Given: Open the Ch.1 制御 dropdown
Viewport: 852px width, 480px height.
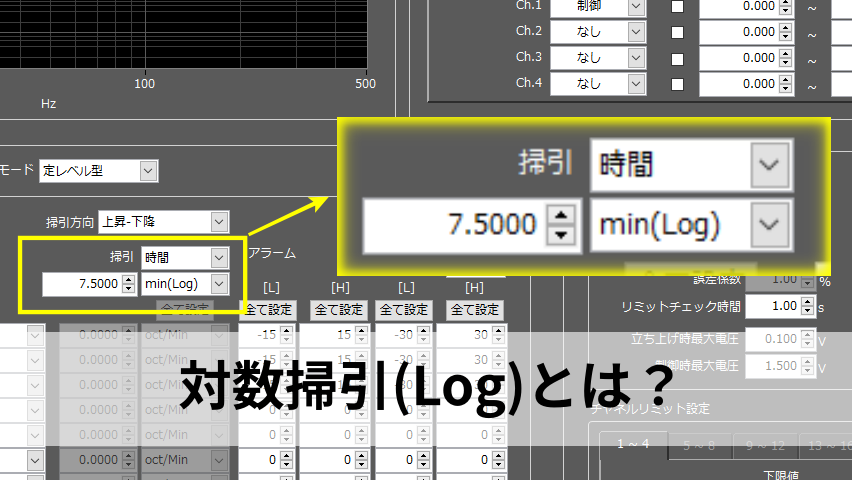Looking at the screenshot, I should (x=636, y=6).
